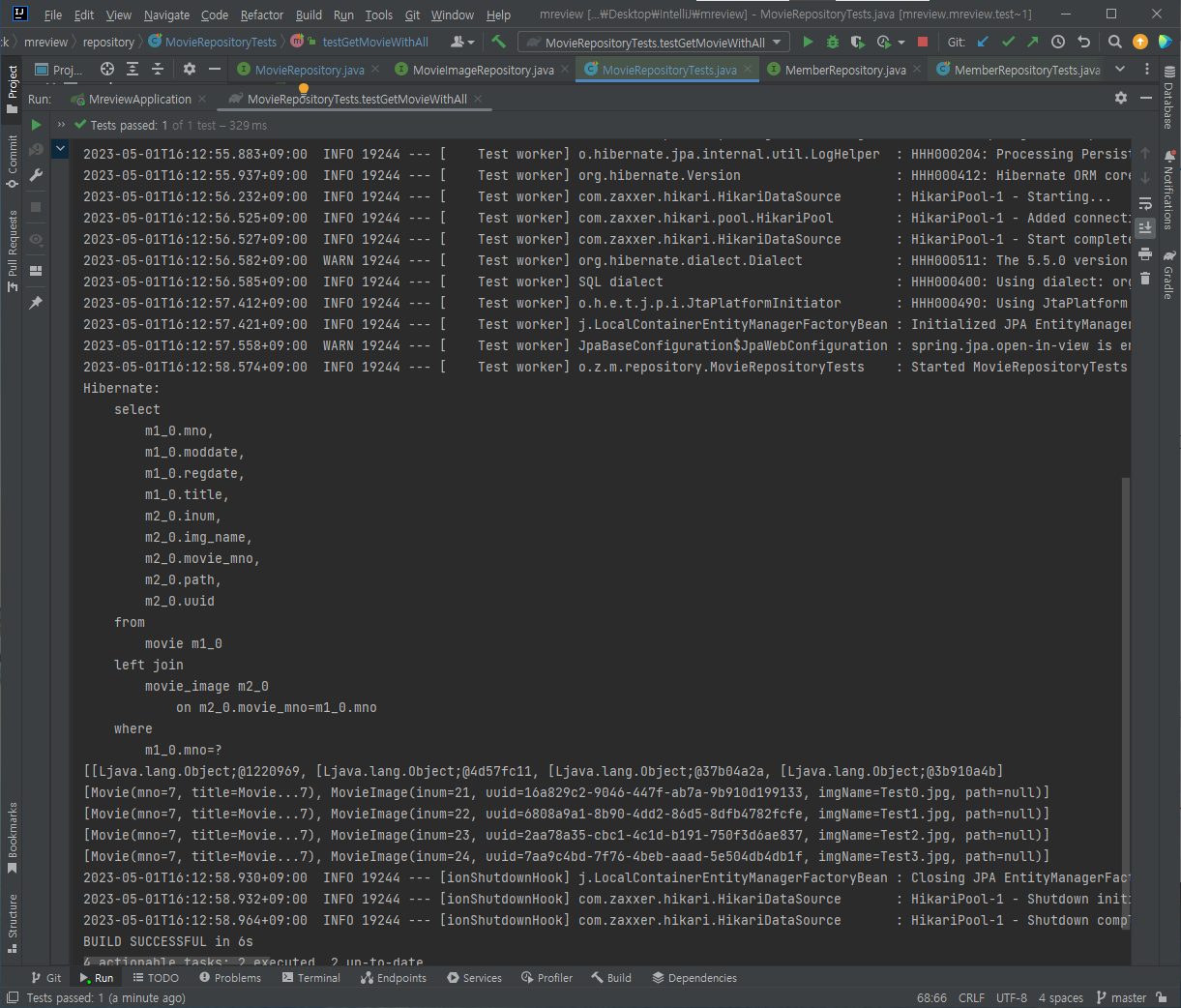Open the Dependencies tool window

pyautogui.click(x=694, y=978)
